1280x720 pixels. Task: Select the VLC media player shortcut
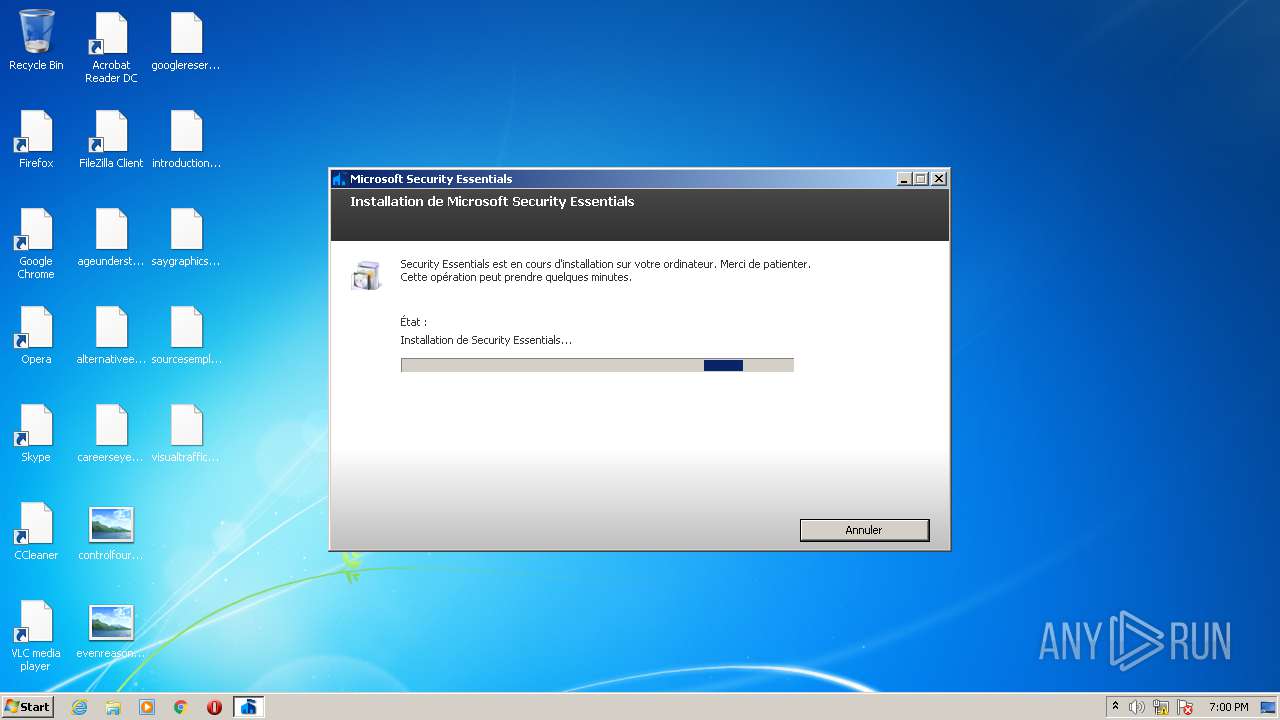(x=36, y=636)
